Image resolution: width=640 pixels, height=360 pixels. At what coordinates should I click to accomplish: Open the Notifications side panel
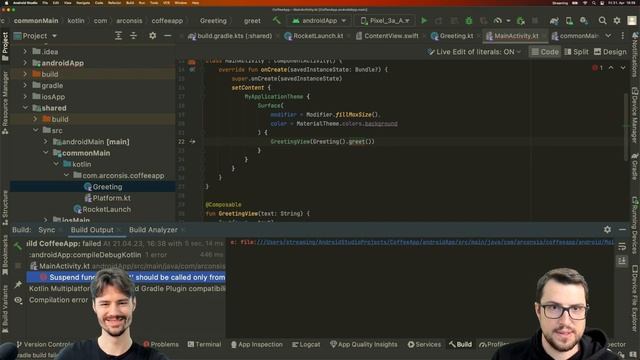635,55
